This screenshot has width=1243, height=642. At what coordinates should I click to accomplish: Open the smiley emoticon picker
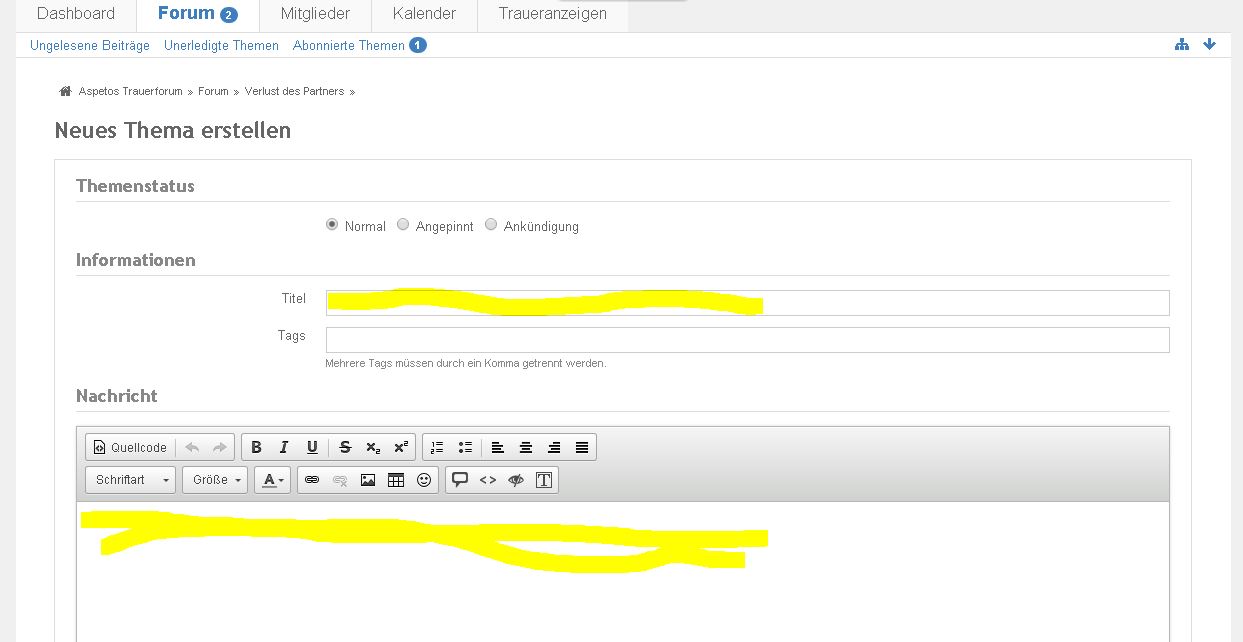424,480
